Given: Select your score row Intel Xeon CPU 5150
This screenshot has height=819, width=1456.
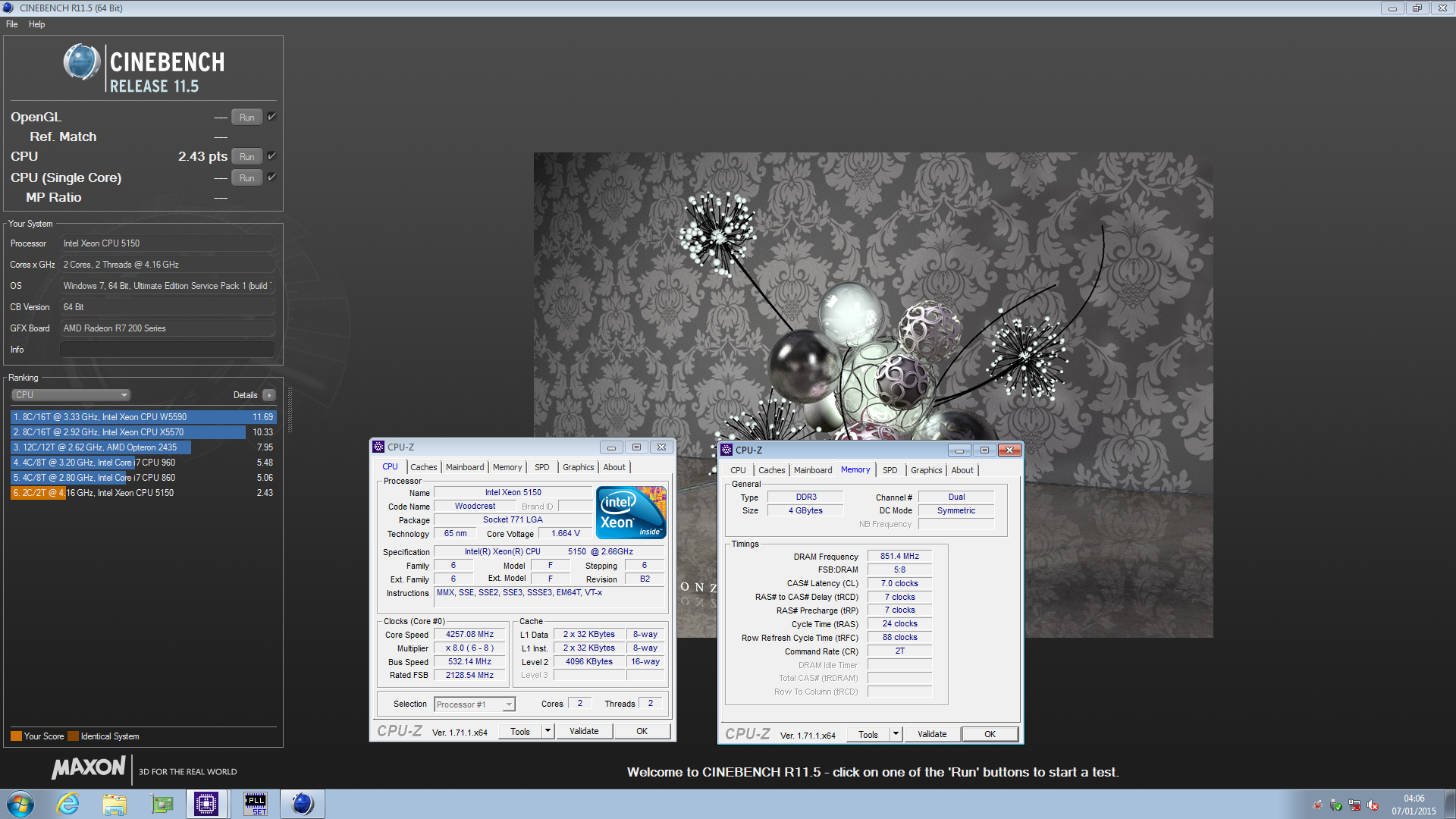Looking at the screenshot, I should coord(143,493).
